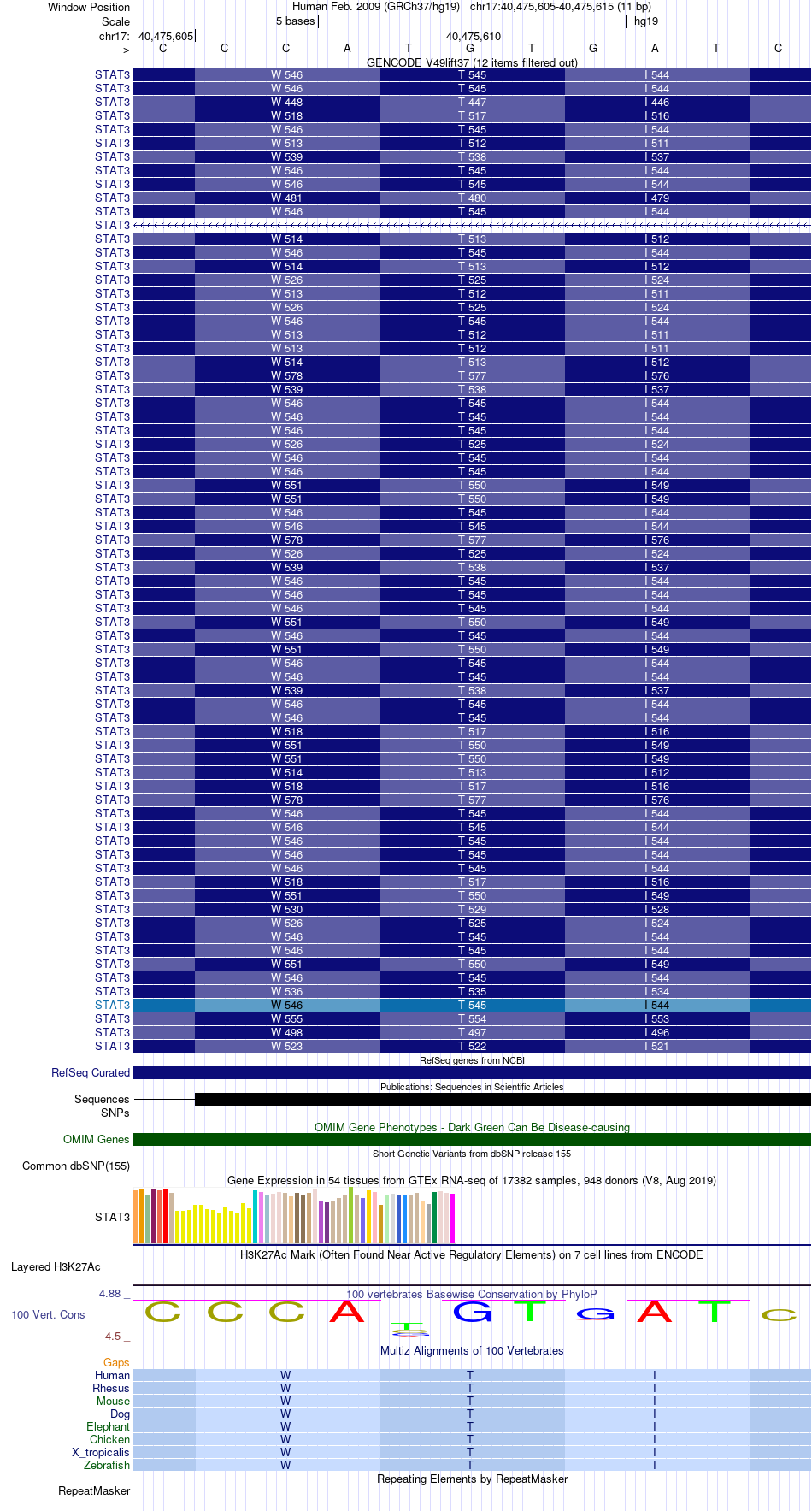Click the 40,475,605 position marker
Viewport: 812px width, 1511px height.
click(x=166, y=36)
